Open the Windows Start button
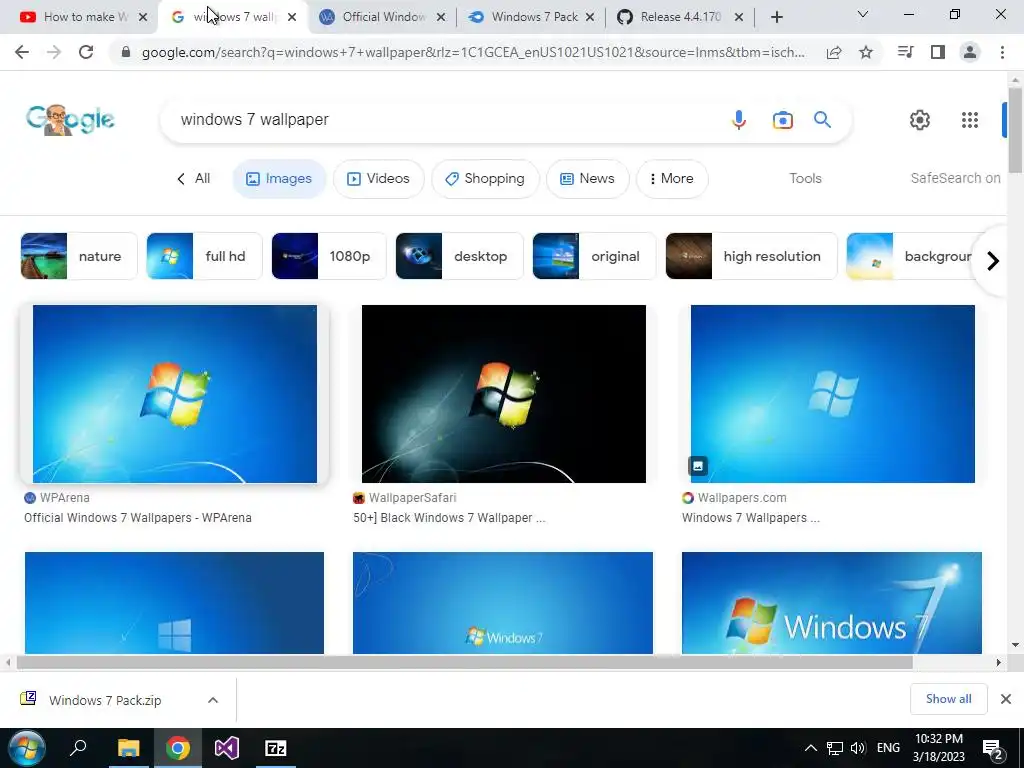 27,748
